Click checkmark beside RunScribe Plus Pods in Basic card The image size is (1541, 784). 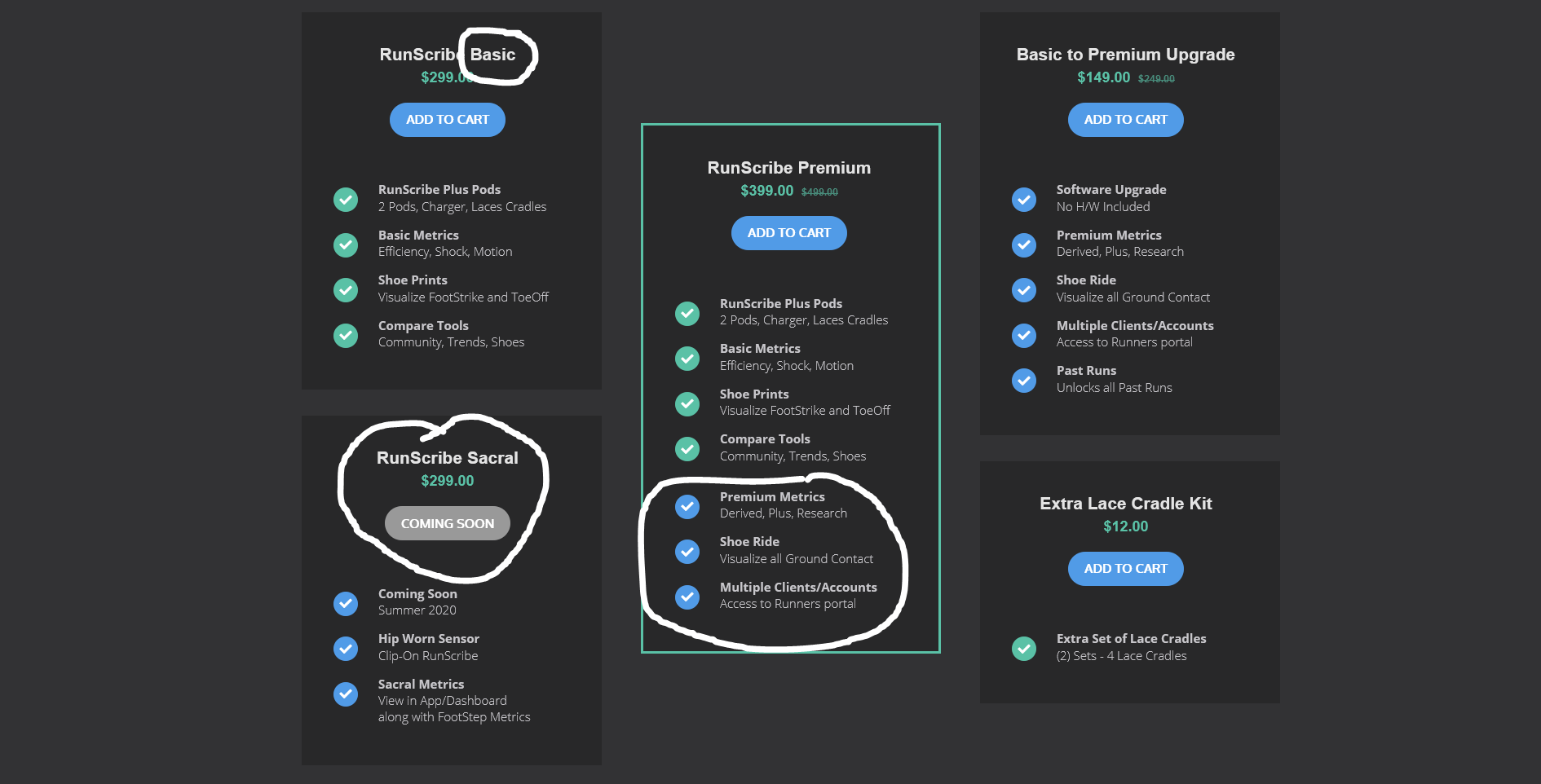coord(346,199)
